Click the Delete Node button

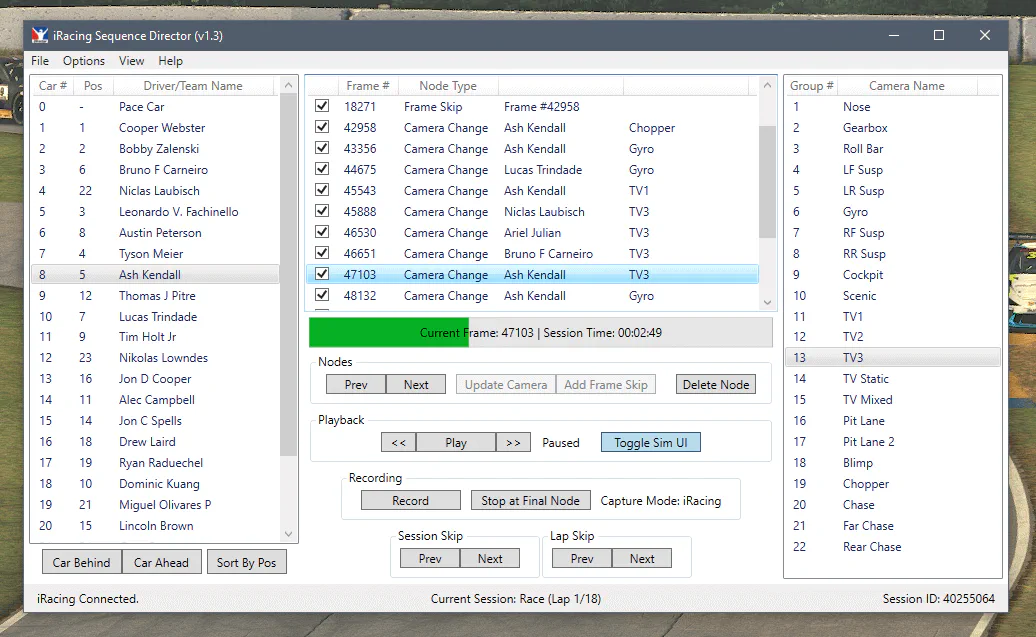pyautogui.click(x=716, y=385)
